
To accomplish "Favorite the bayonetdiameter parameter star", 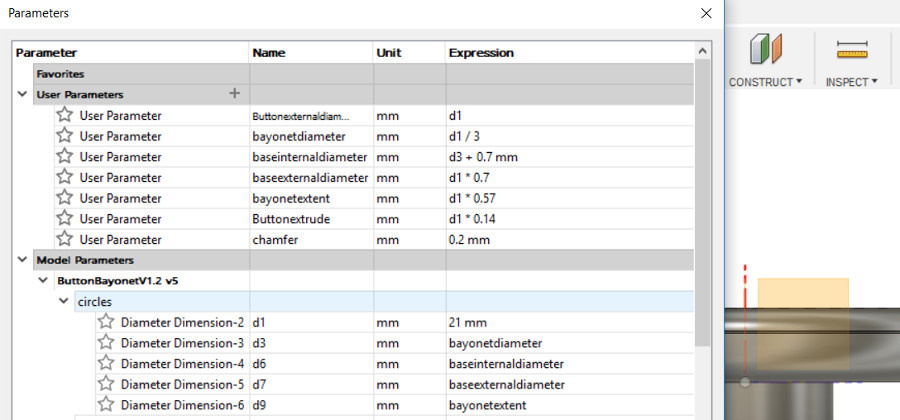I will click(65, 136).
